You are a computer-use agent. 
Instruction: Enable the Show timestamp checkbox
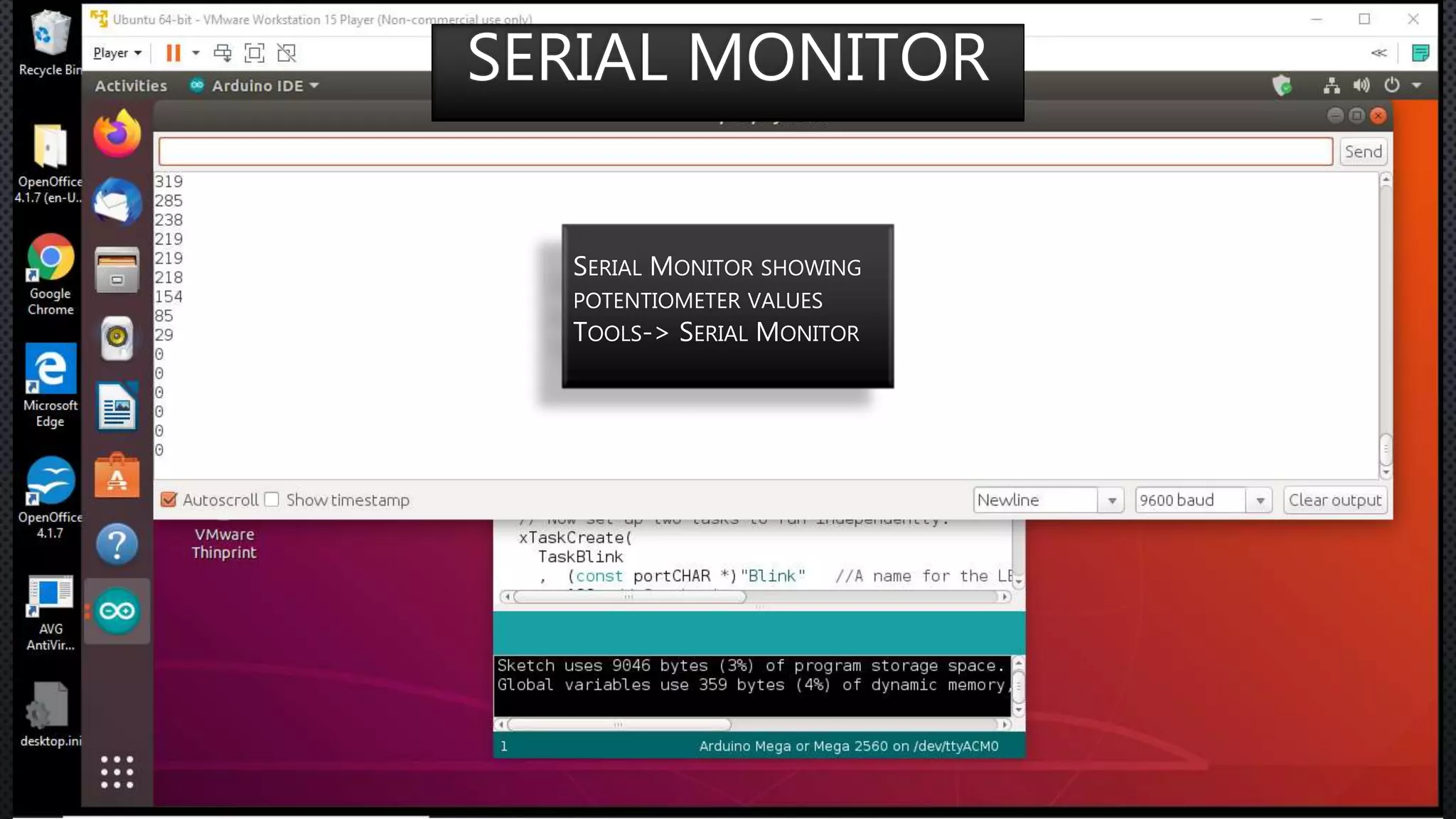[x=272, y=500]
